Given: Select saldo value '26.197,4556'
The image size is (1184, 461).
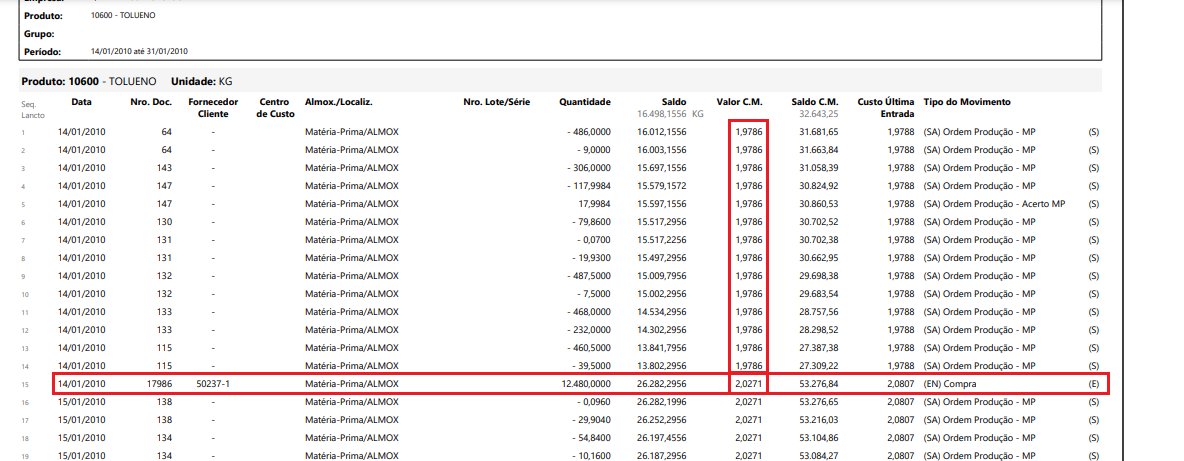Looking at the screenshot, I should pyautogui.click(x=661, y=438).
